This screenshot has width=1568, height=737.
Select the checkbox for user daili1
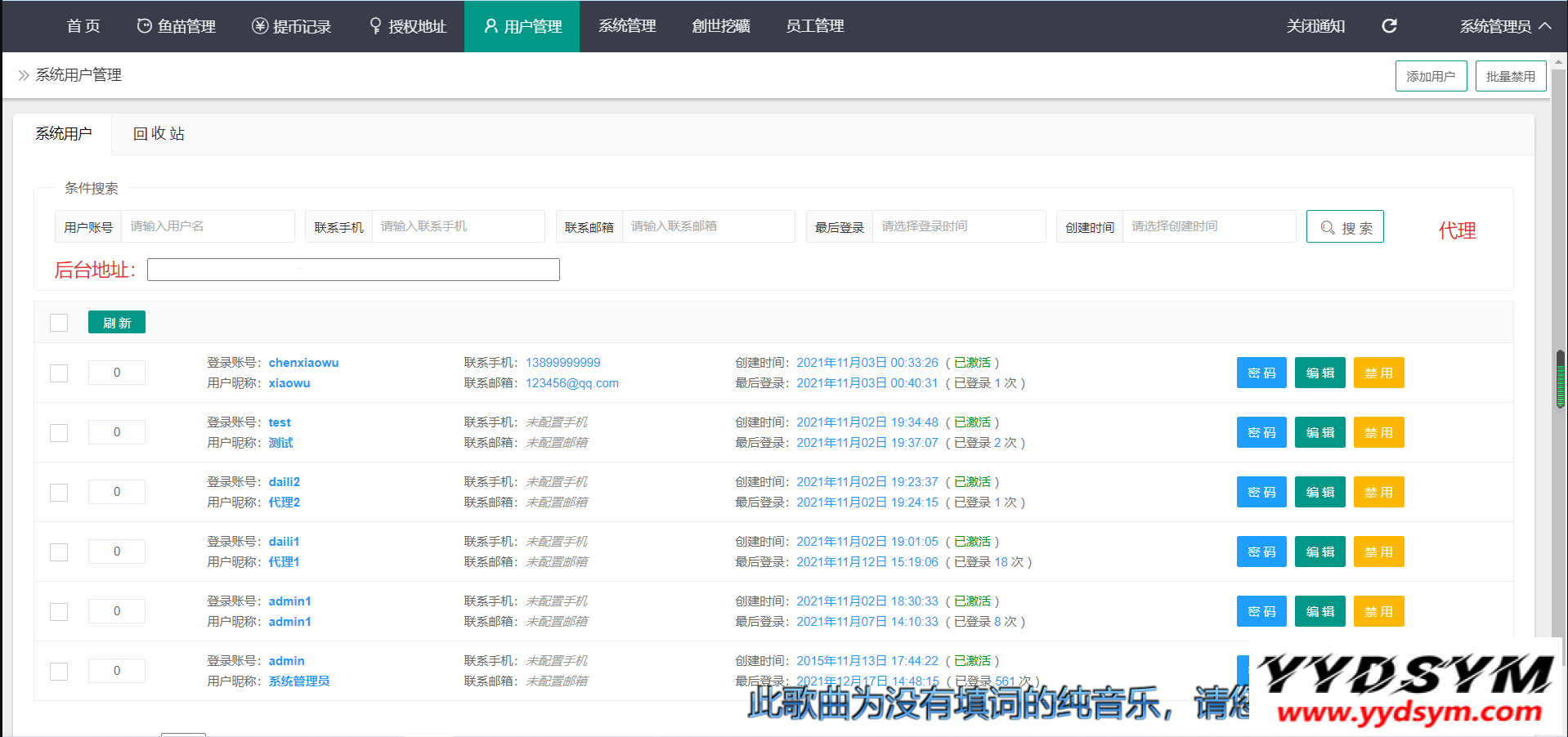pos(59,552)
